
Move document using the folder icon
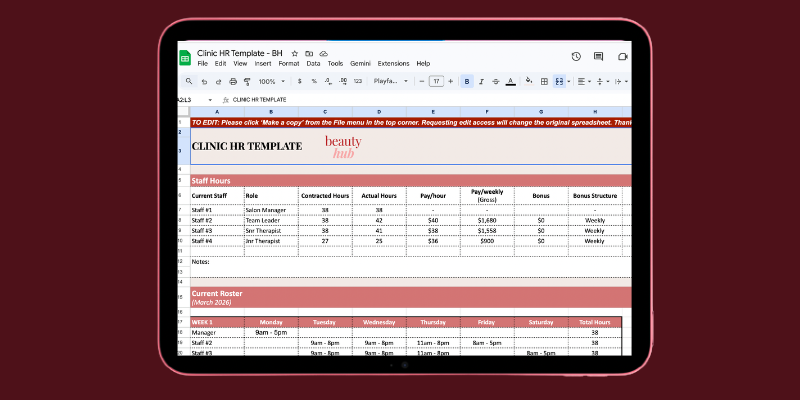pos(309,54)
